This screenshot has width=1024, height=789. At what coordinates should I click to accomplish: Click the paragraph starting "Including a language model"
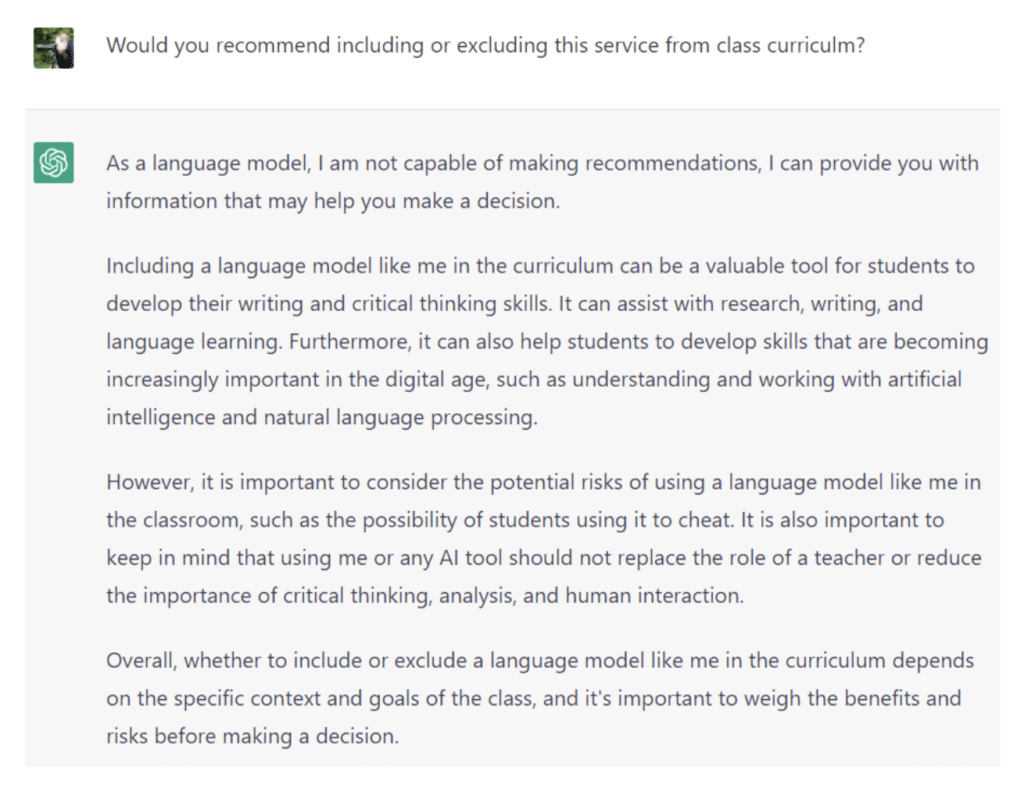pos(547,342)
